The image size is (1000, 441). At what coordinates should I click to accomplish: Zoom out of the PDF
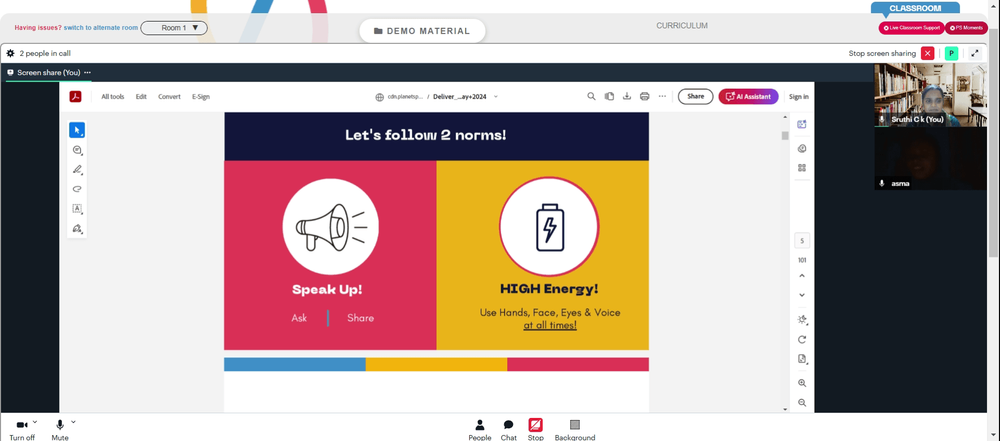pyautogui.click(x=802, y=403)
